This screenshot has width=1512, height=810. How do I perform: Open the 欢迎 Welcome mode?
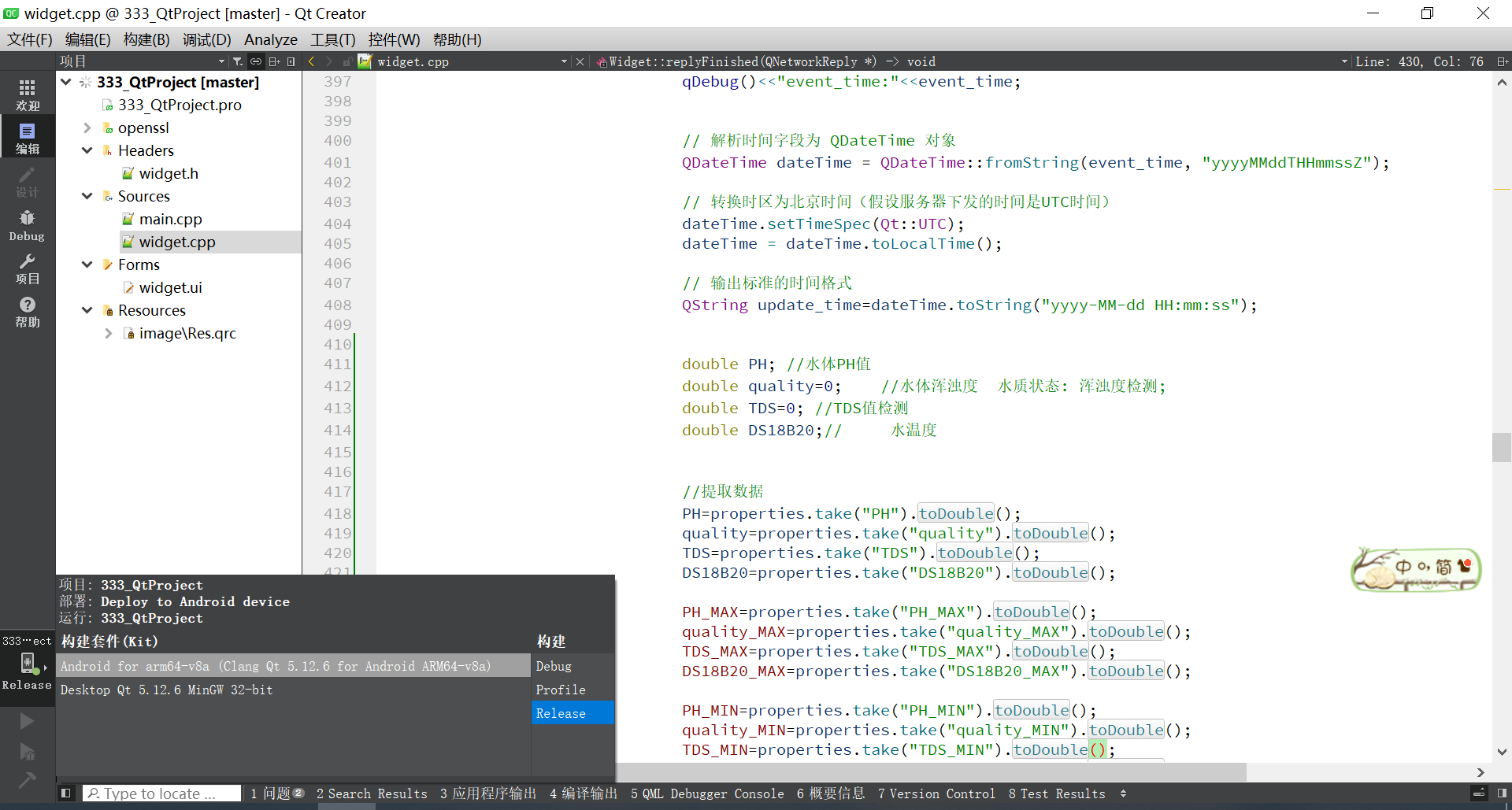(x=27, y=94)
